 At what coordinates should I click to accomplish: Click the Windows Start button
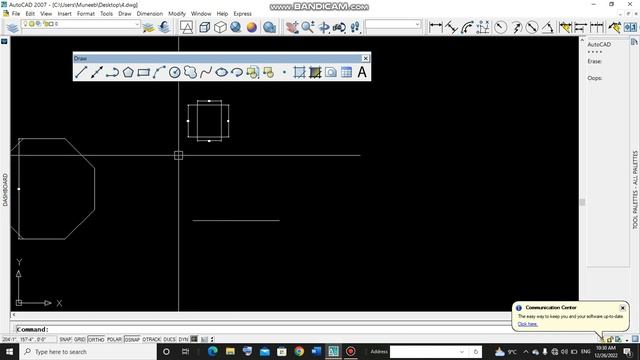pos(9,351)
